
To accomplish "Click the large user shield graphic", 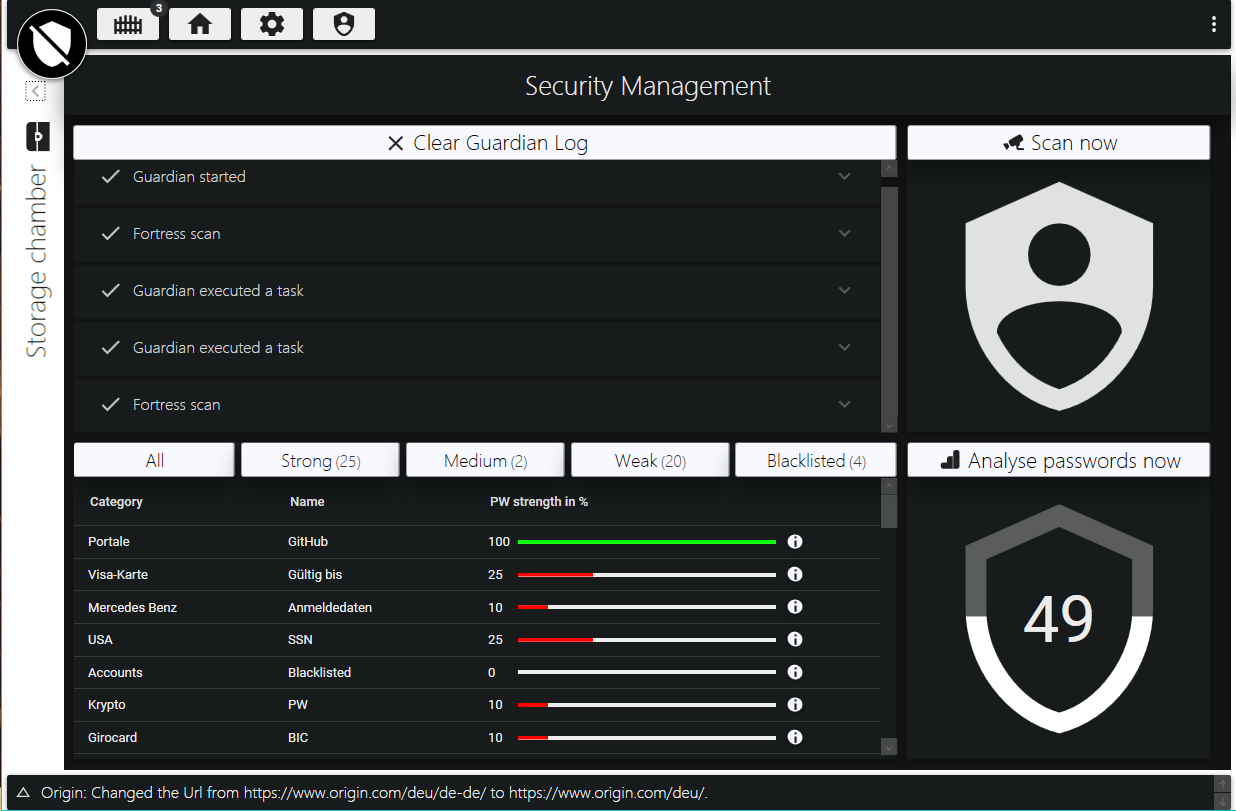I will pos(1058,296).
